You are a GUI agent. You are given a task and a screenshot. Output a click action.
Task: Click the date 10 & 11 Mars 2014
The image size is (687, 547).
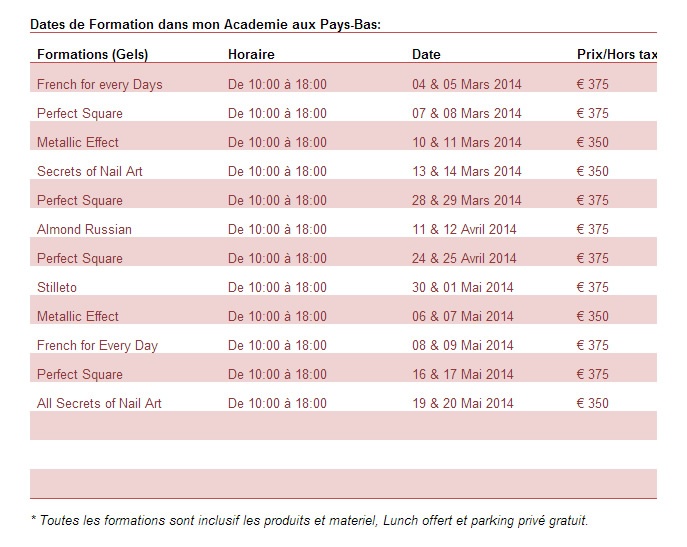(x=467, y=142)
